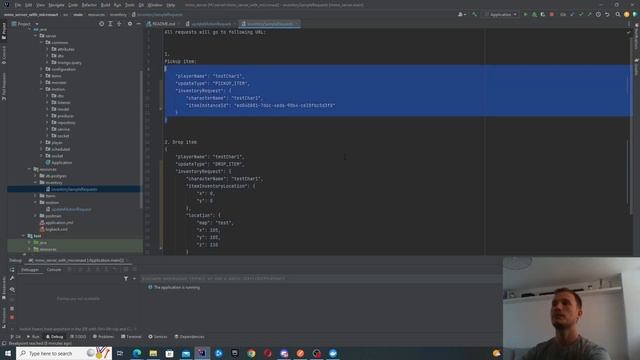Expand the postman folder in the project tree
Screen dimensions: 640x360
36,216
